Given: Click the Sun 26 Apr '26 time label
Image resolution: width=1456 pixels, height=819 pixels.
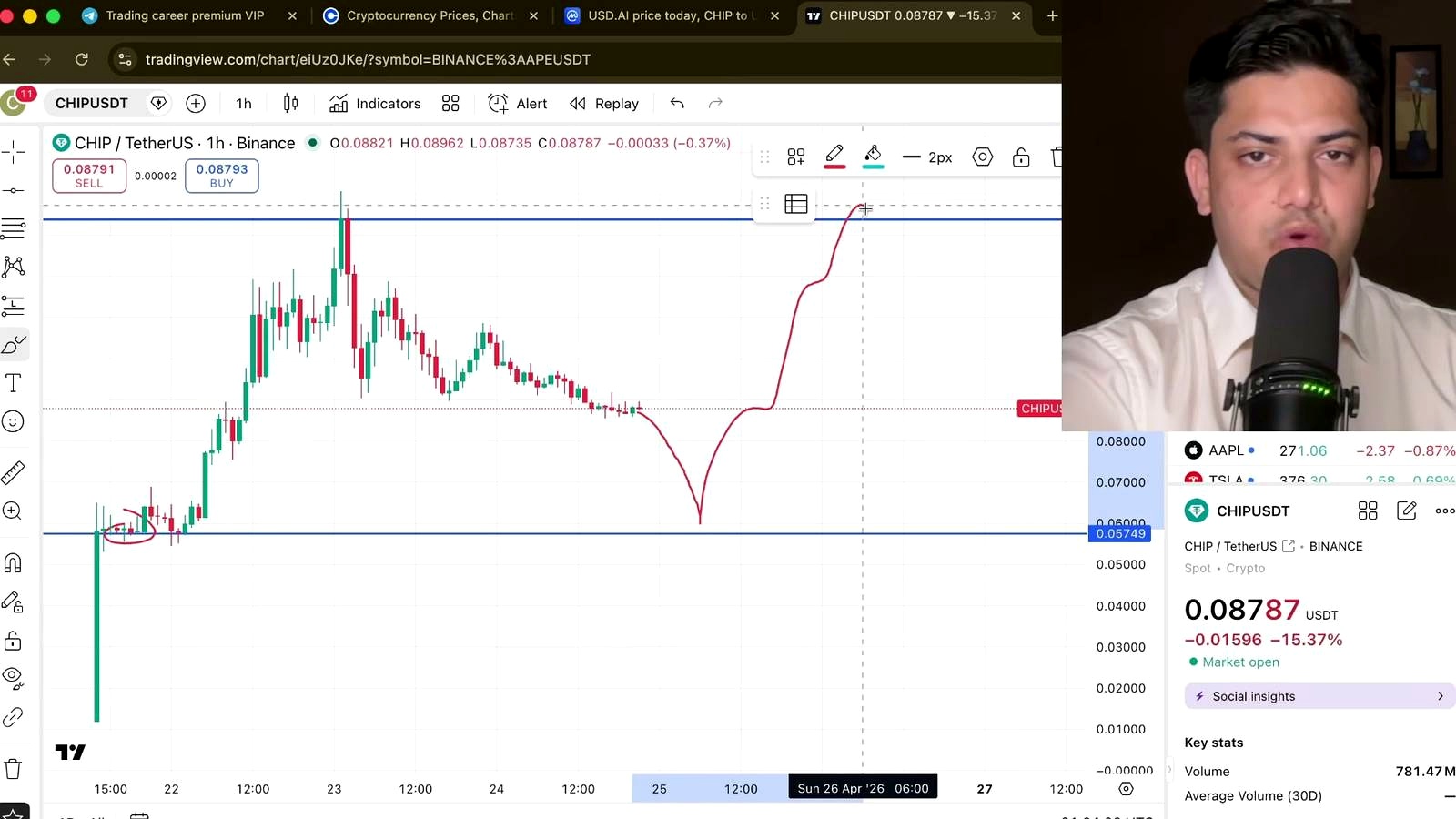Looking at the screenshot, I should coord(863,788).
